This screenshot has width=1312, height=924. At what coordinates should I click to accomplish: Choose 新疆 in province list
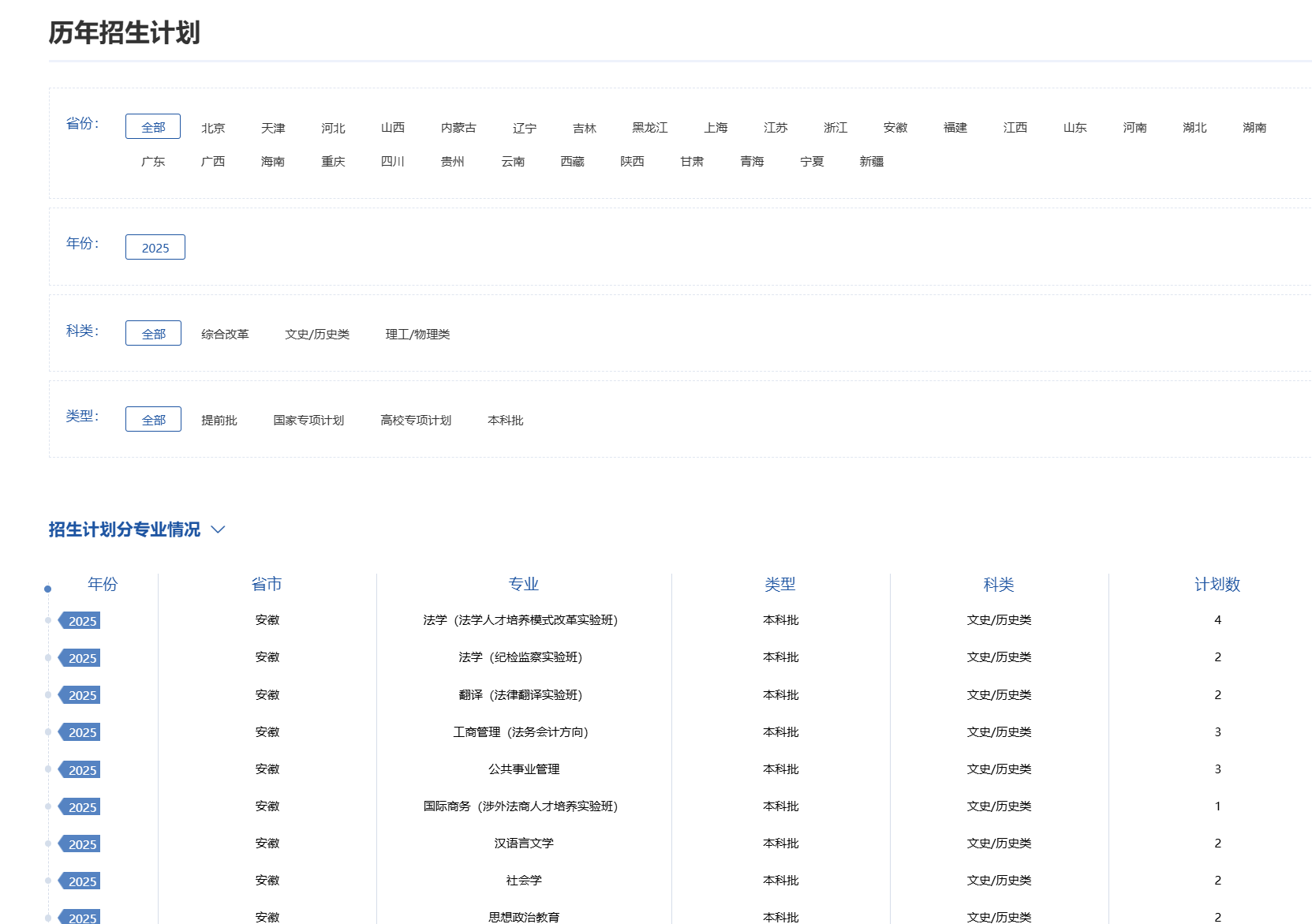pyautogui.click(x=872, y=162)
